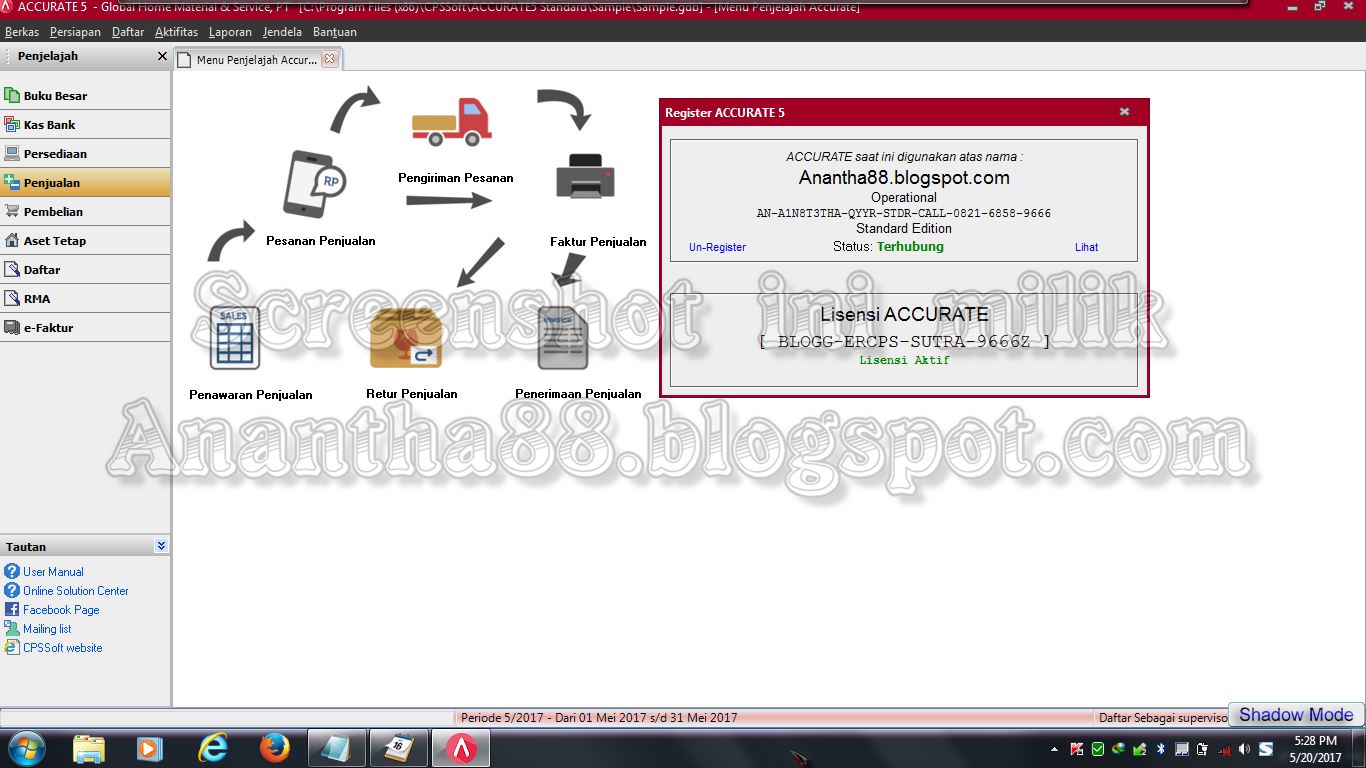This screenshot has height=768, width=1366.
Task: Click the Kaspersky tray icon
Action: pyautogui.click(x=1077, y=749)
